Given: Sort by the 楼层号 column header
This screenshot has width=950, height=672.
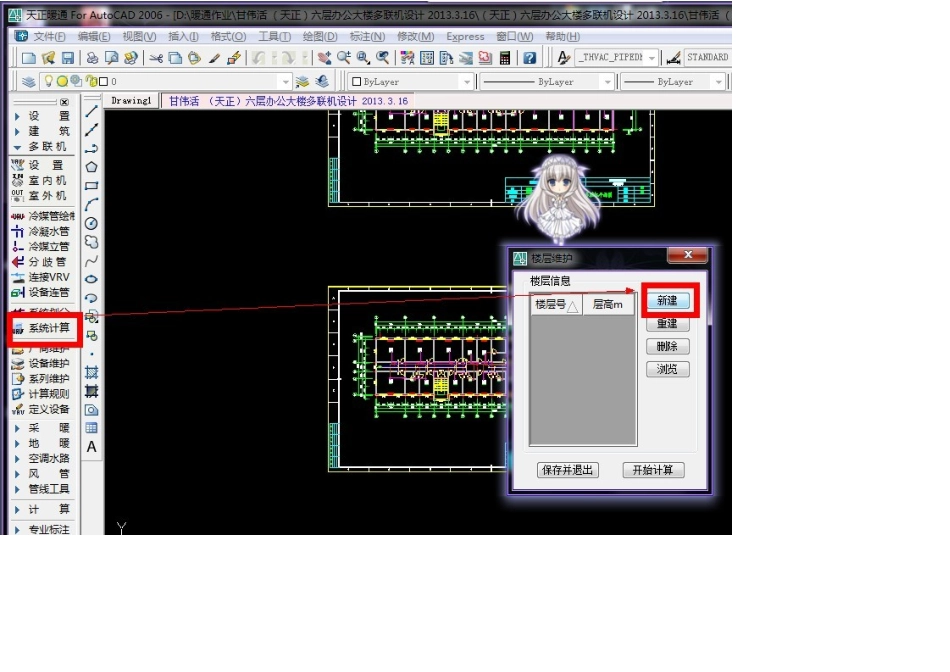Looking at the screenshot, I should [556, 305].
